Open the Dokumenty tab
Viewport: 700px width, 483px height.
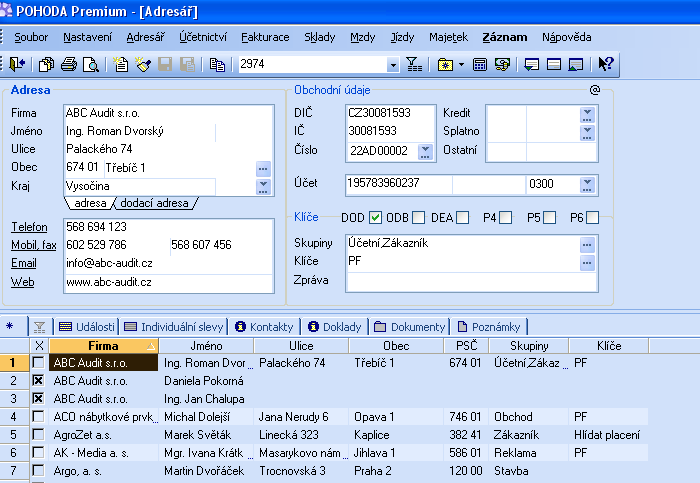click(x=410, y=327)
